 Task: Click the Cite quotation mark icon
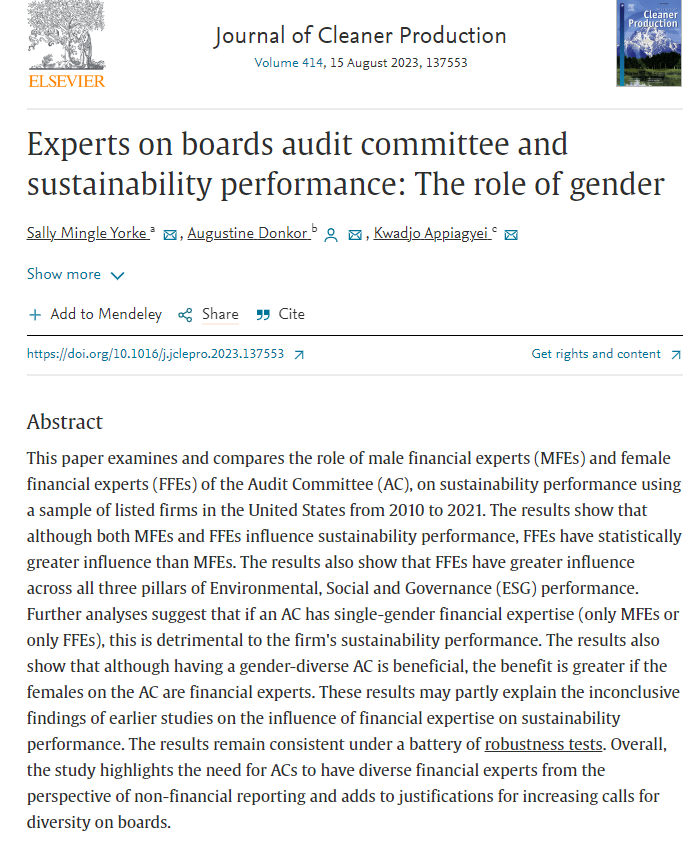tap(263, 314)
